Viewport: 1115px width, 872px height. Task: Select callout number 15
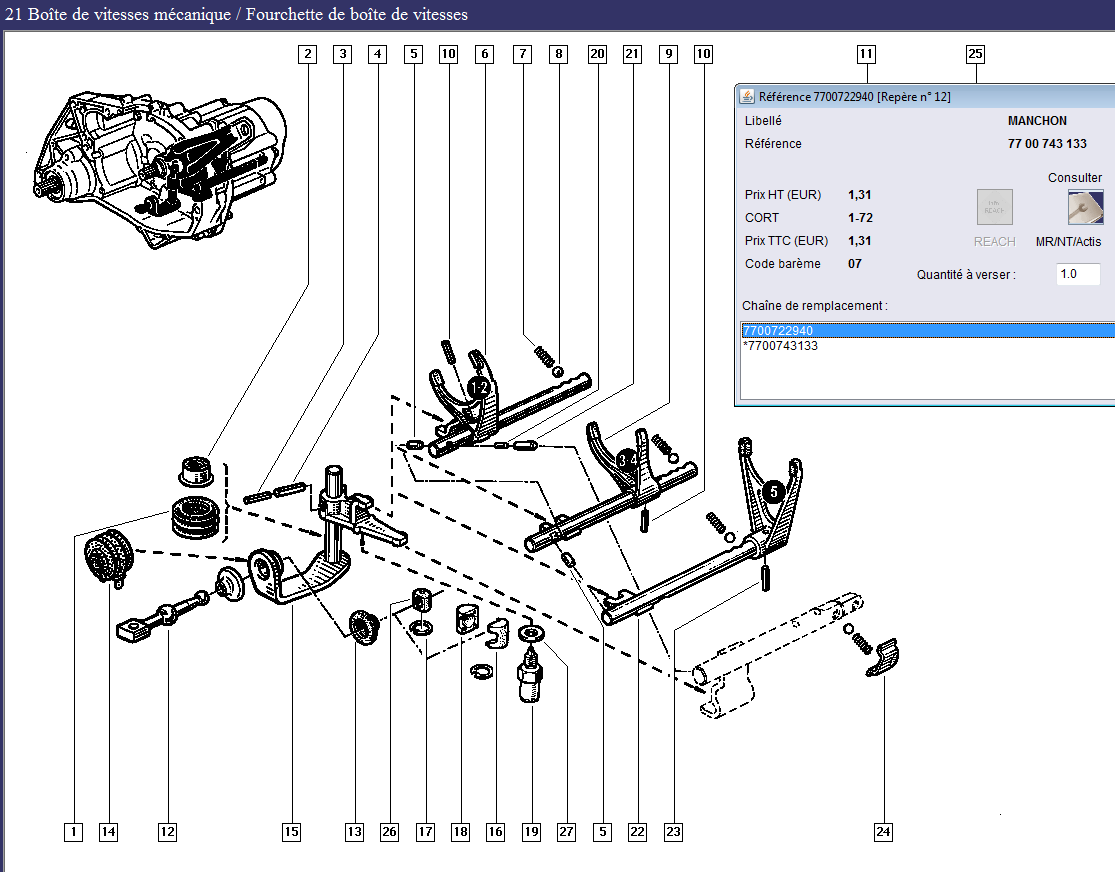pos(292,832)
